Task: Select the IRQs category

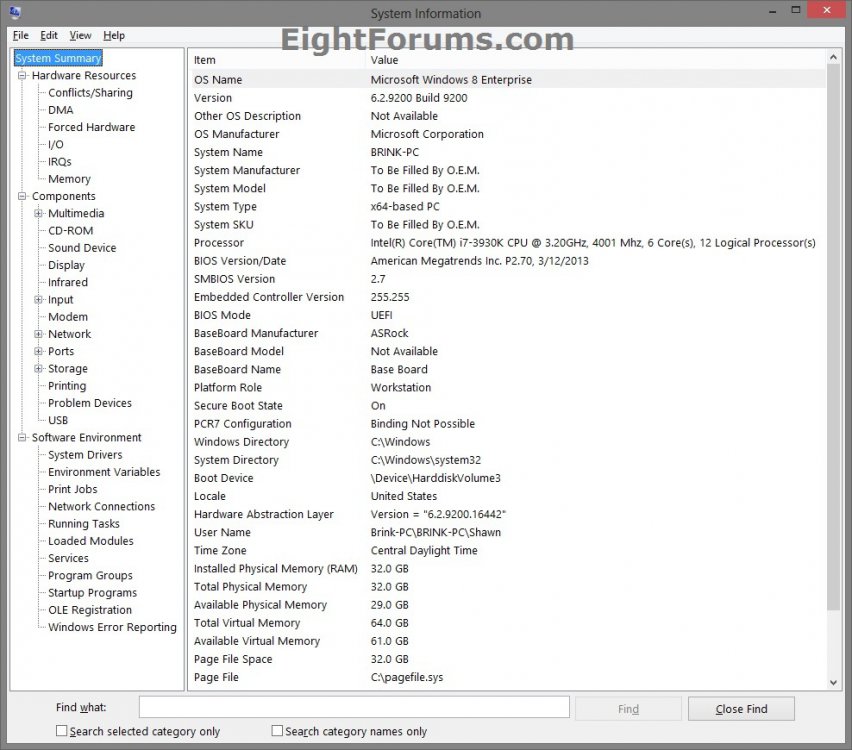Action: point(59,162)
